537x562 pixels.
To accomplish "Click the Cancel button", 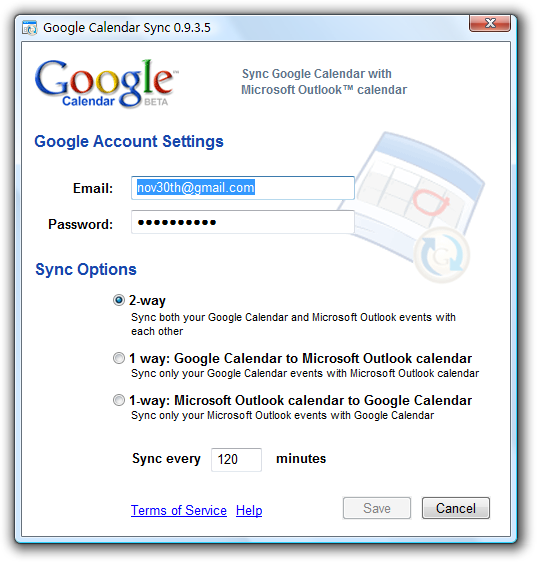I will [456, 508].
